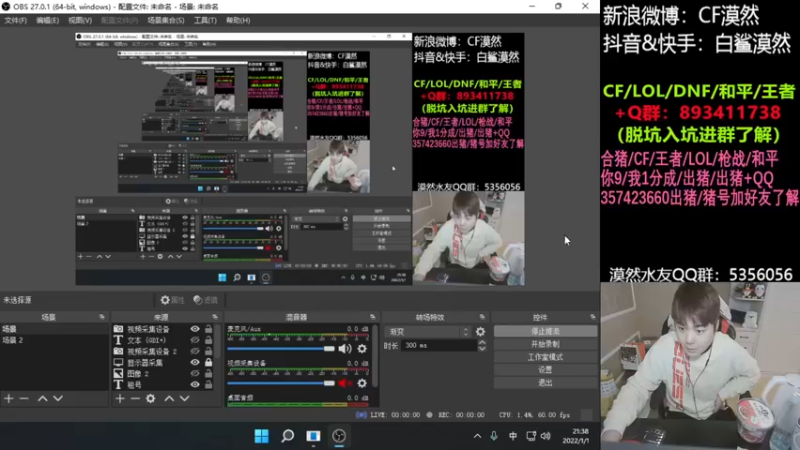Remove selected source with the minus icon
Screen dimensions: 800x450
135,398
